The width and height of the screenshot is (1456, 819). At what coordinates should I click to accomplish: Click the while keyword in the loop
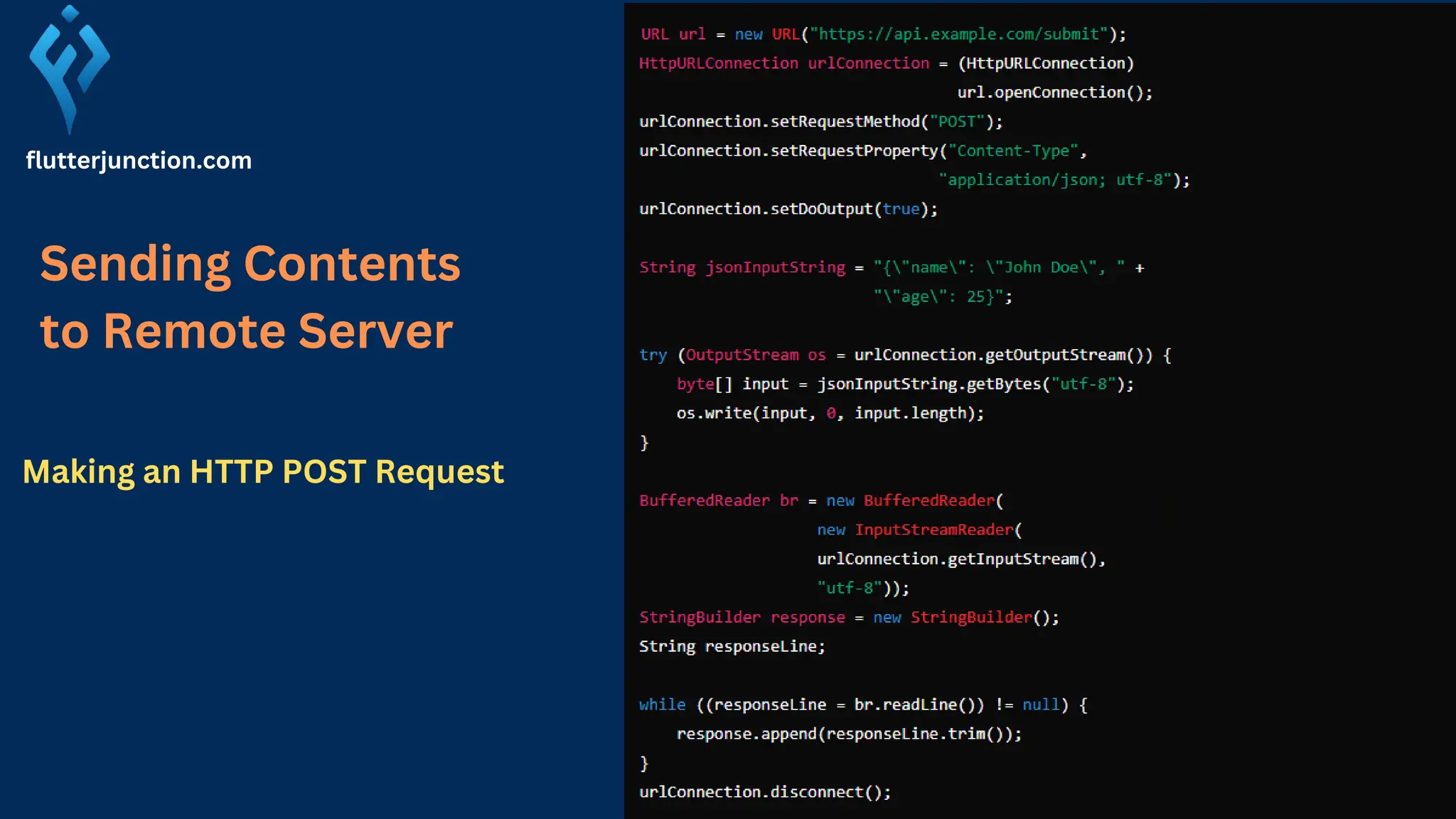click(662, 705)
